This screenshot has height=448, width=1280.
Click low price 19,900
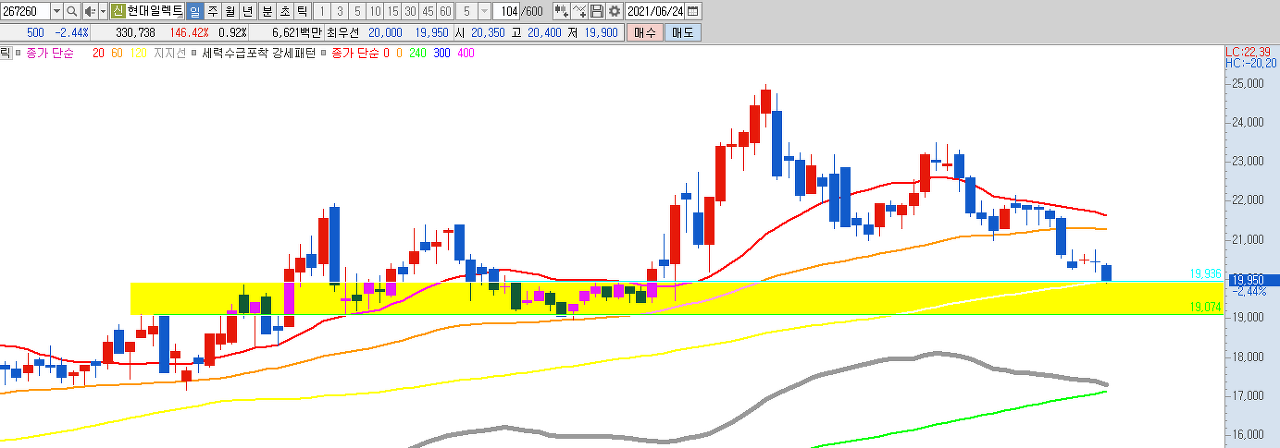(x=601, y=33)
